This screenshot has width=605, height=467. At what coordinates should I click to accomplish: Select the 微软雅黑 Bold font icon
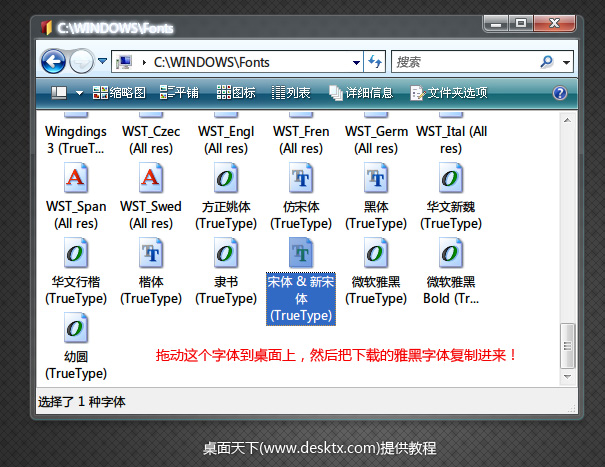click(451, 253)
